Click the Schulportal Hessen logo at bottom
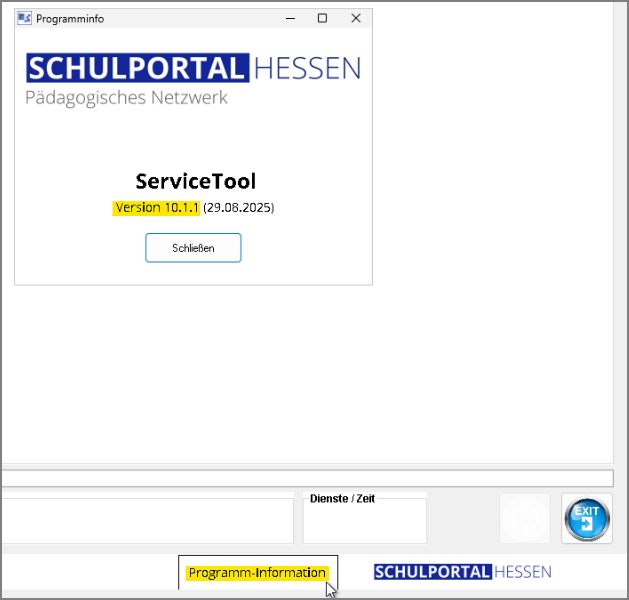The width and height of the screenshot is (629, 600). tap(463, 572)
